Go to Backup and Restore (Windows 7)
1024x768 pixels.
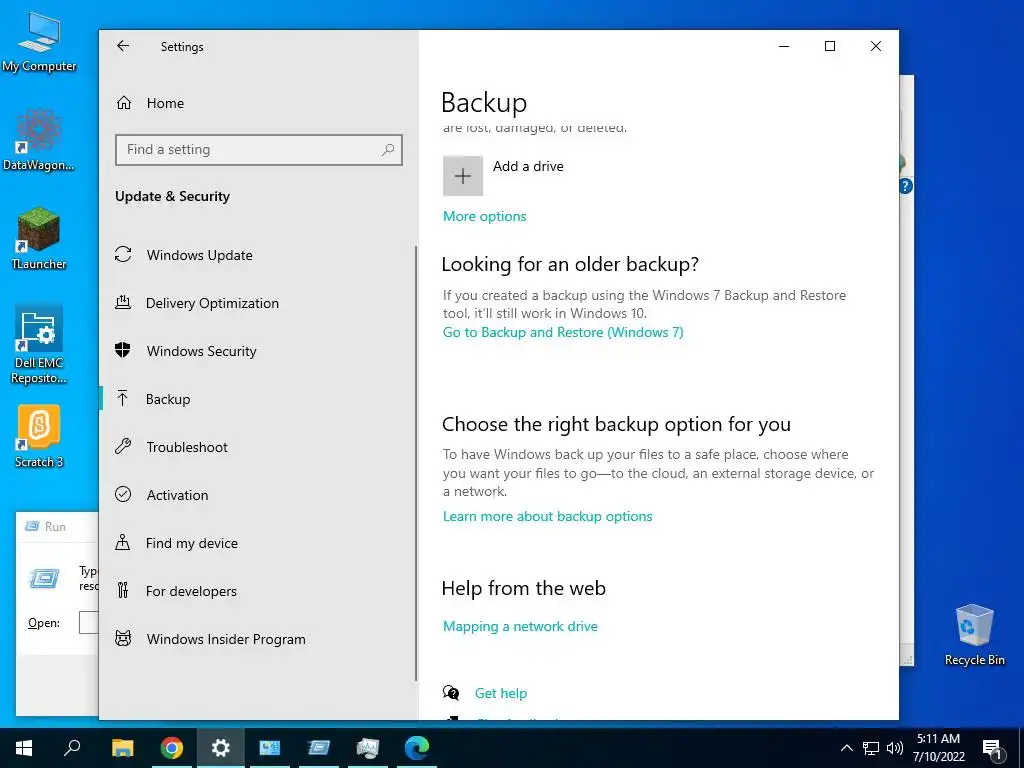pos(563,332)
